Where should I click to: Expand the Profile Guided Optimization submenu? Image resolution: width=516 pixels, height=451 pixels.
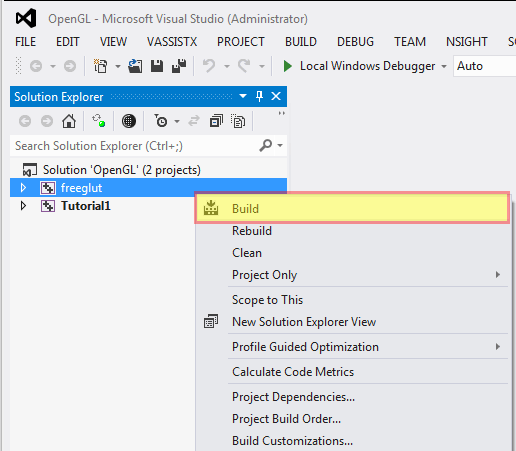[498, 347]
